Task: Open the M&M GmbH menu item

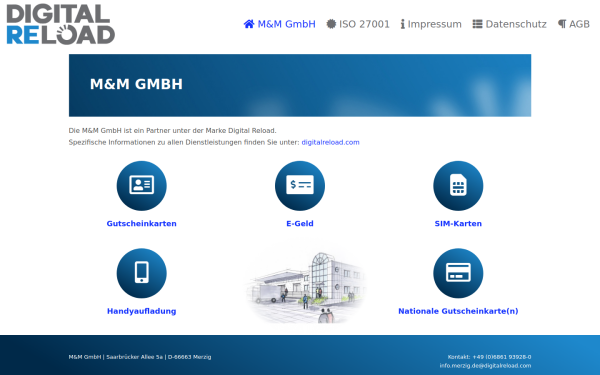Action: (x=280, y=24)
